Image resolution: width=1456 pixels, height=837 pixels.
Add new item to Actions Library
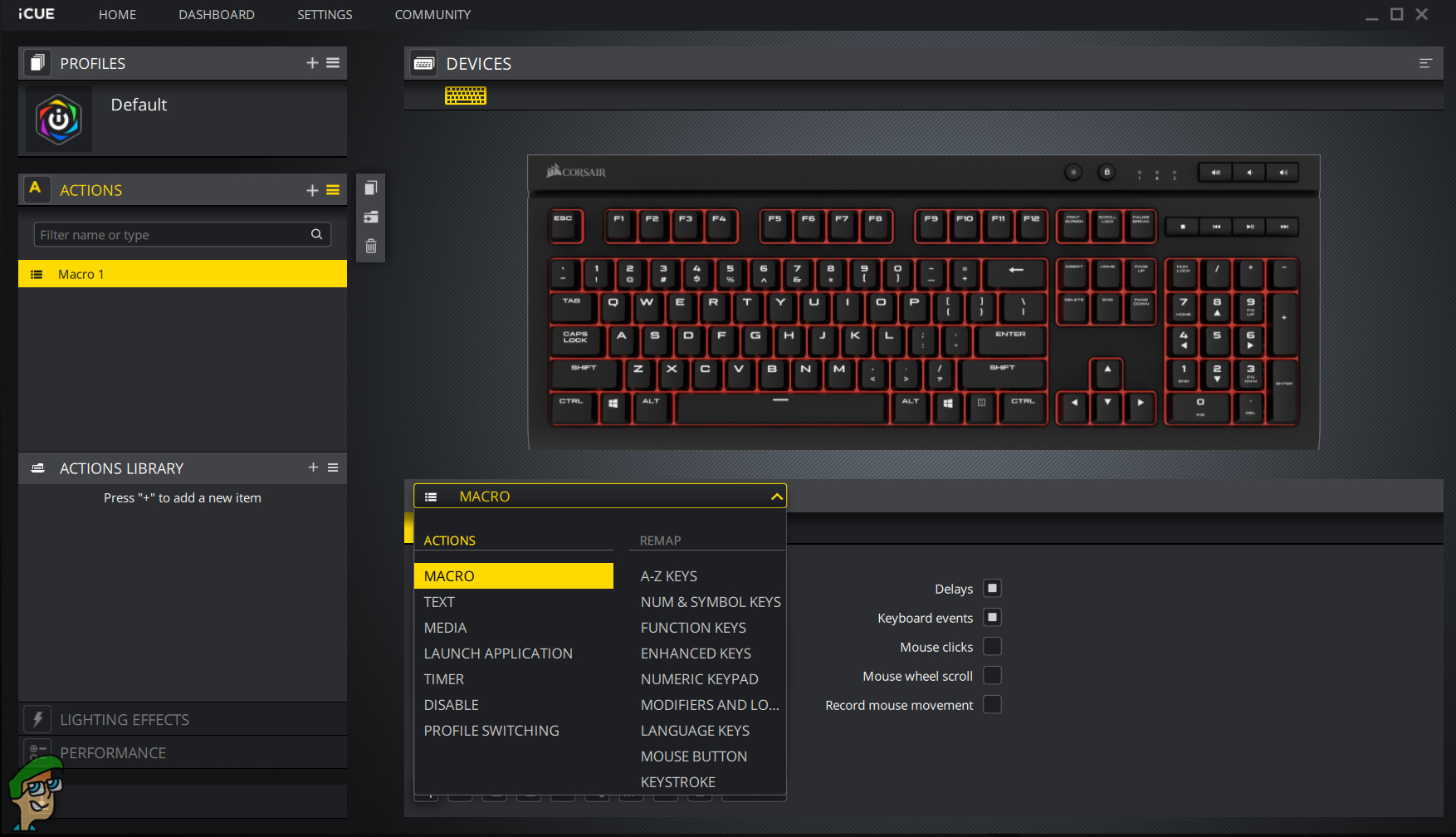(x=313, y=467)
